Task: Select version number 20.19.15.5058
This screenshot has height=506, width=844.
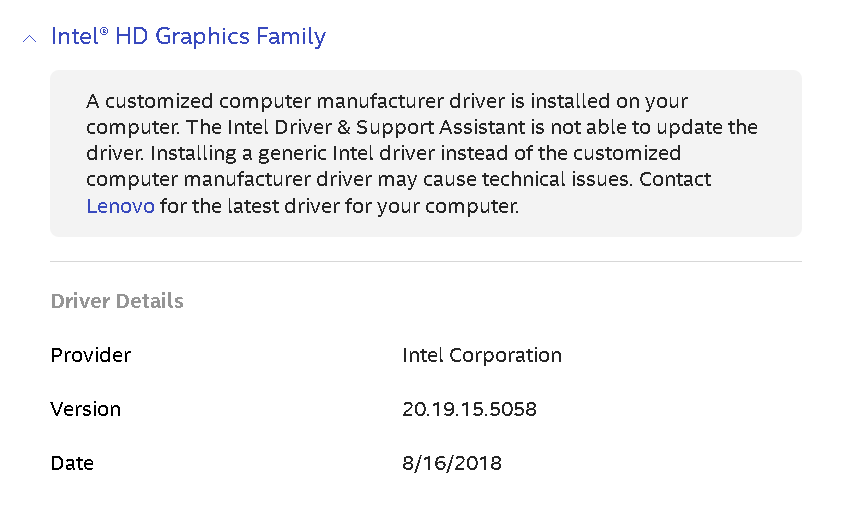Action: [469, 409]
